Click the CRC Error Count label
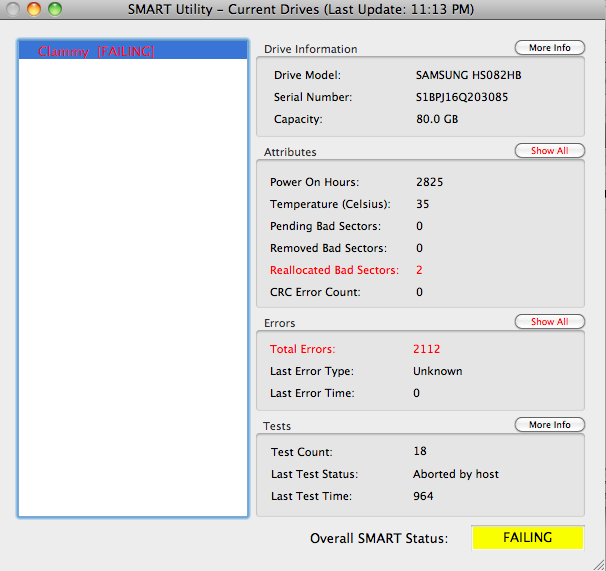This screenshot has width=606, height=571. [x=315, y=292]
